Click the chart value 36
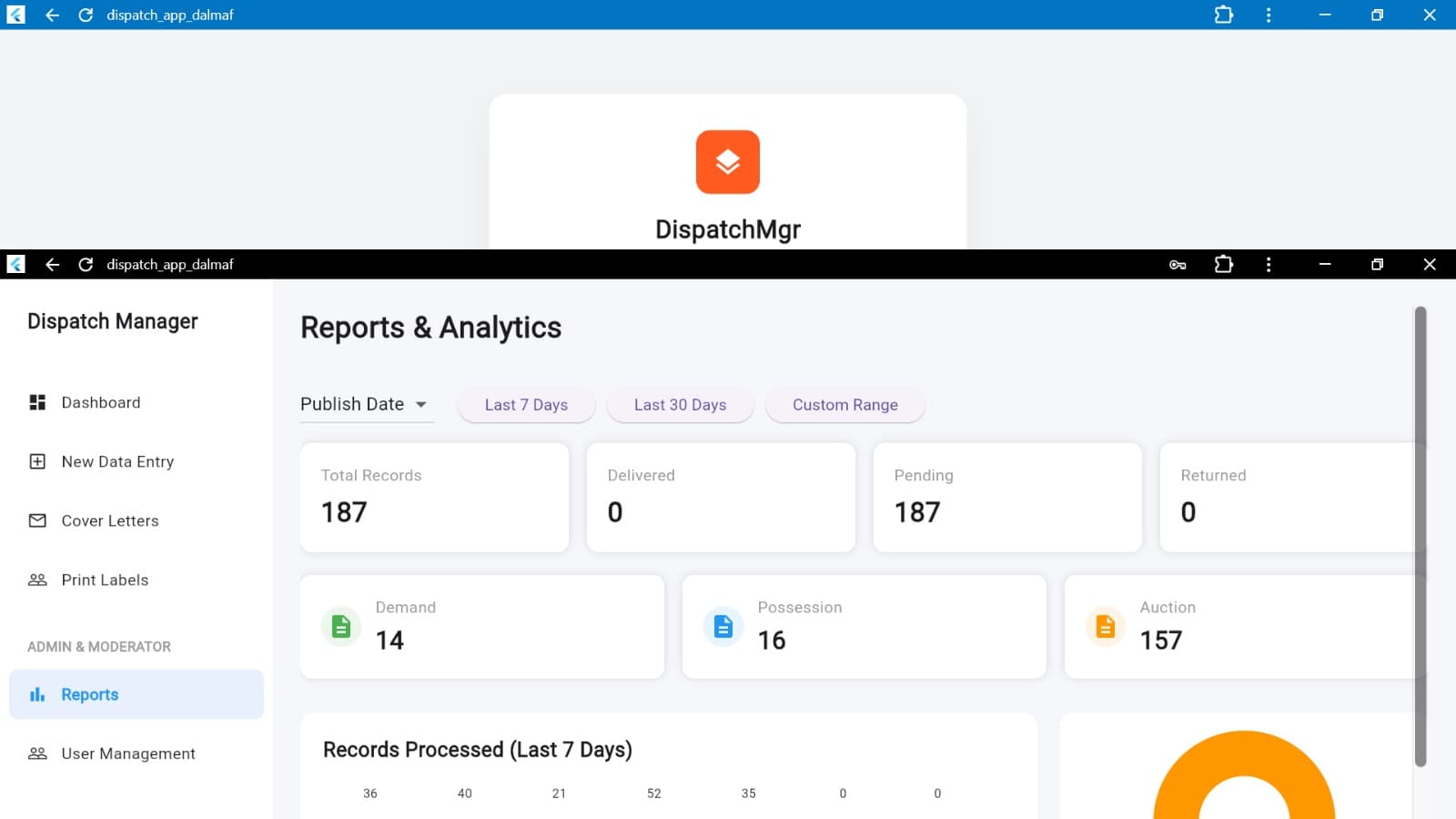 pos(369,794)
